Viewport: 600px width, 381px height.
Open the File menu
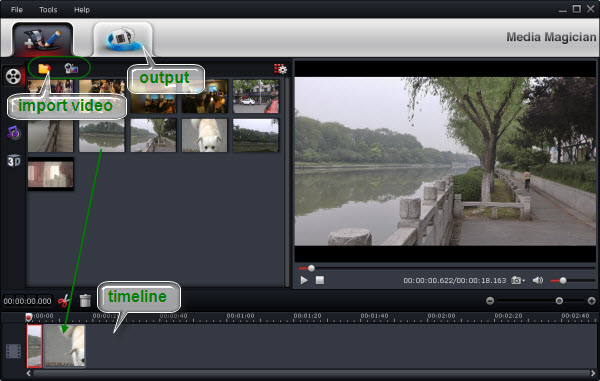pyautogui.click(x=16, y=10)
